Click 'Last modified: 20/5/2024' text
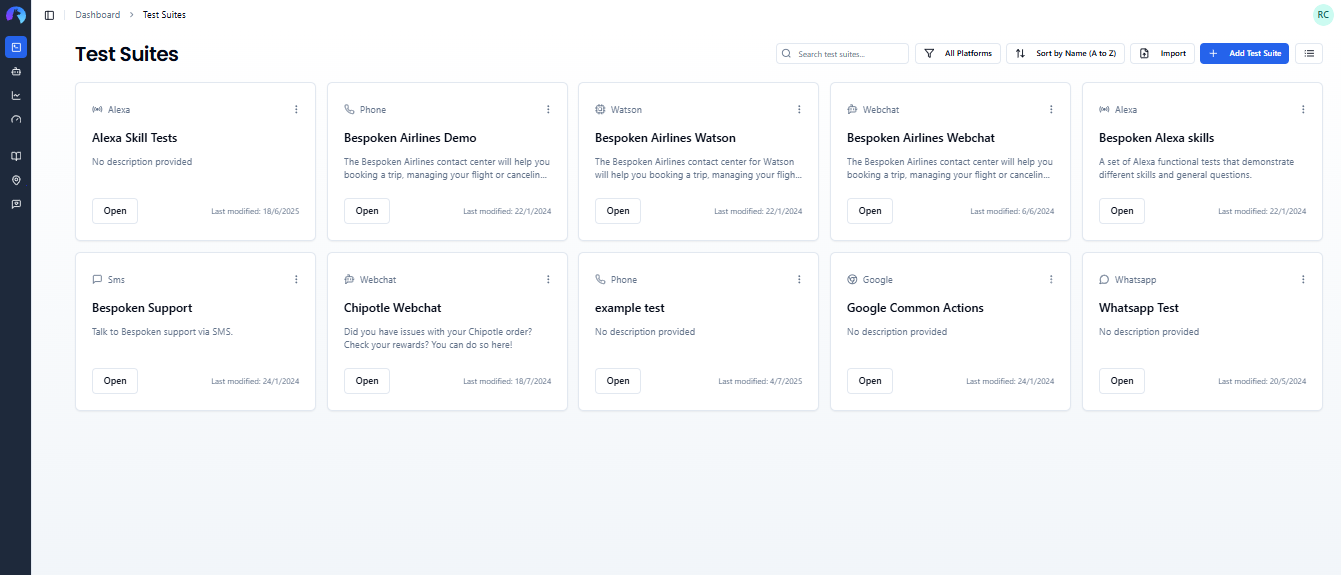This screenshot has width=1341, height=575. [x=1262, y=382]
